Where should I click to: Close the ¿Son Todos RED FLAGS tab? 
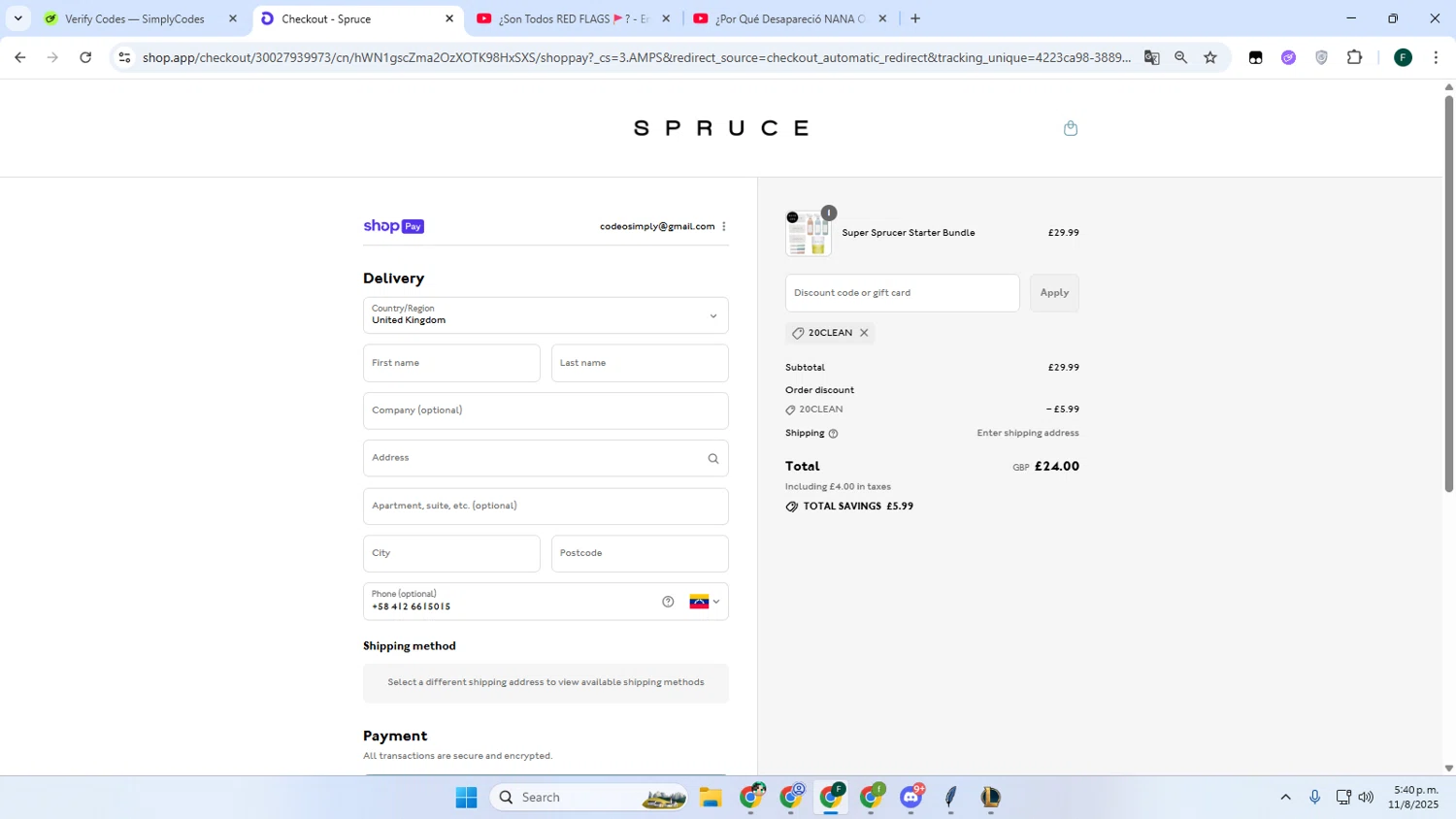(x=666, y=18)
